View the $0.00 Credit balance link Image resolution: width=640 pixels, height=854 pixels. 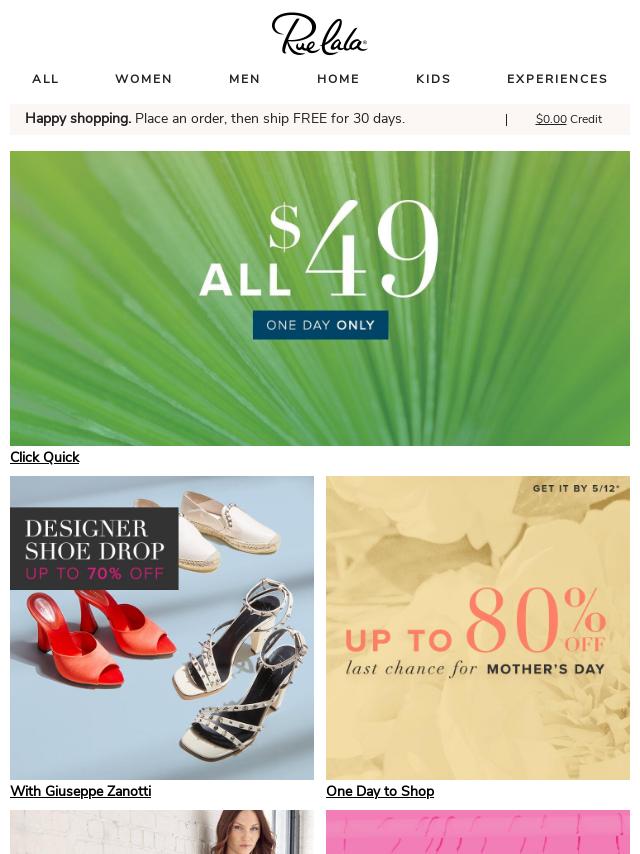click(x=569, y=119)
